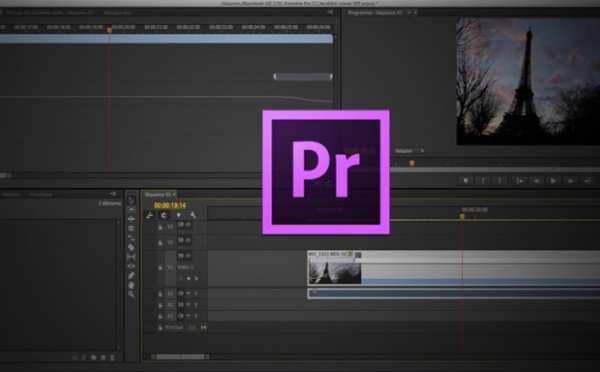Image resolution: width=600 pixels, height=372 pixels.
Task: Open the project panel flyout menu
Action: click(113, 194)
